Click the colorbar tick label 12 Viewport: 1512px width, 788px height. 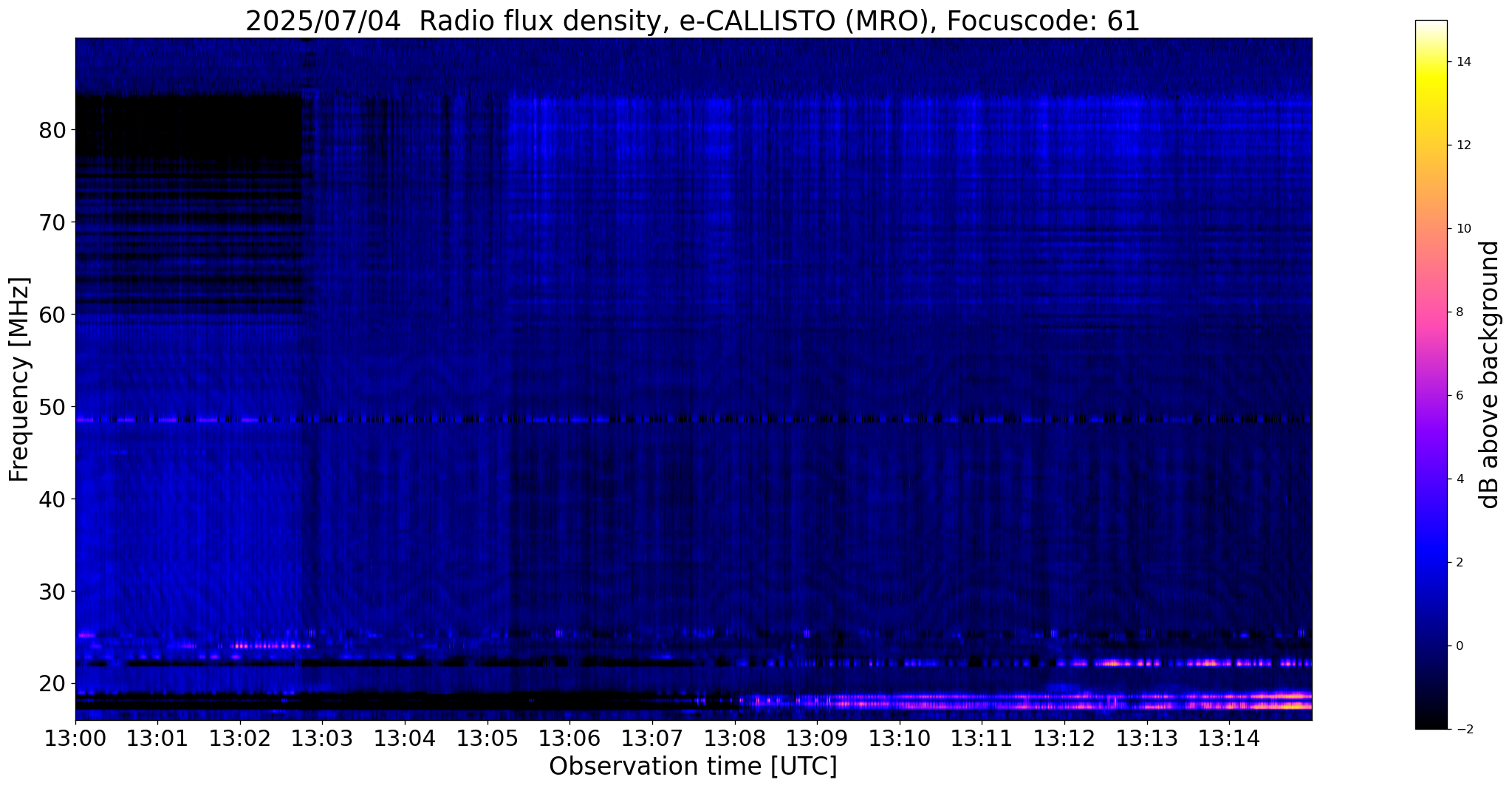click(1463, 145)
